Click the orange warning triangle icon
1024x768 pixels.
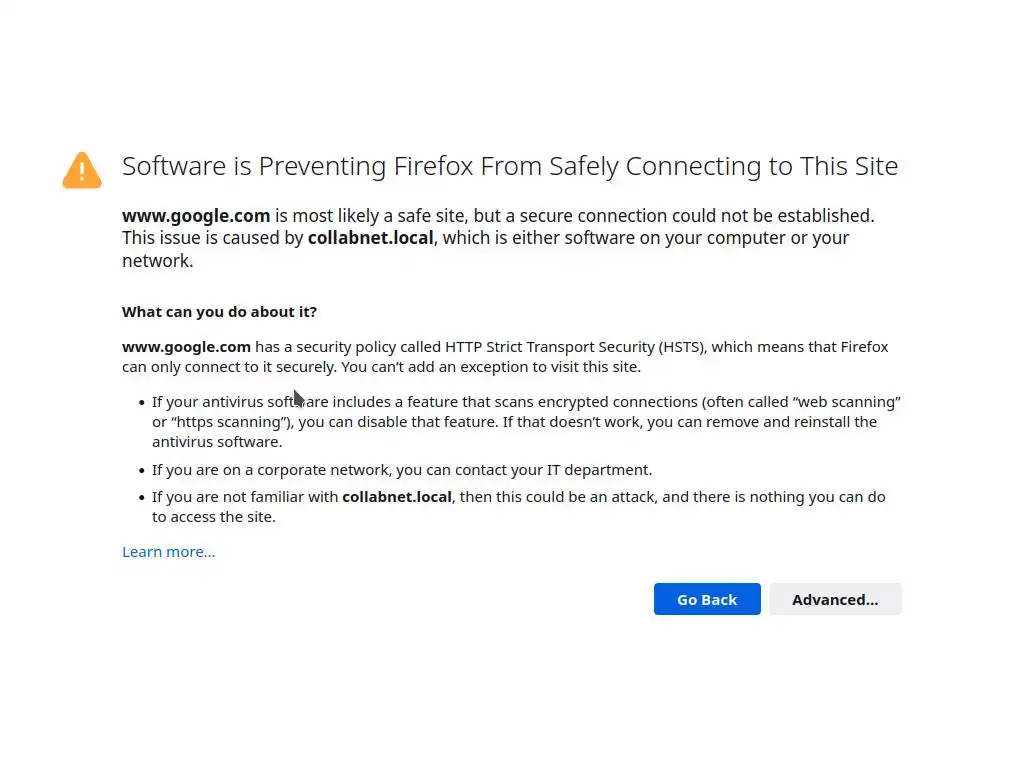[82, 170]
